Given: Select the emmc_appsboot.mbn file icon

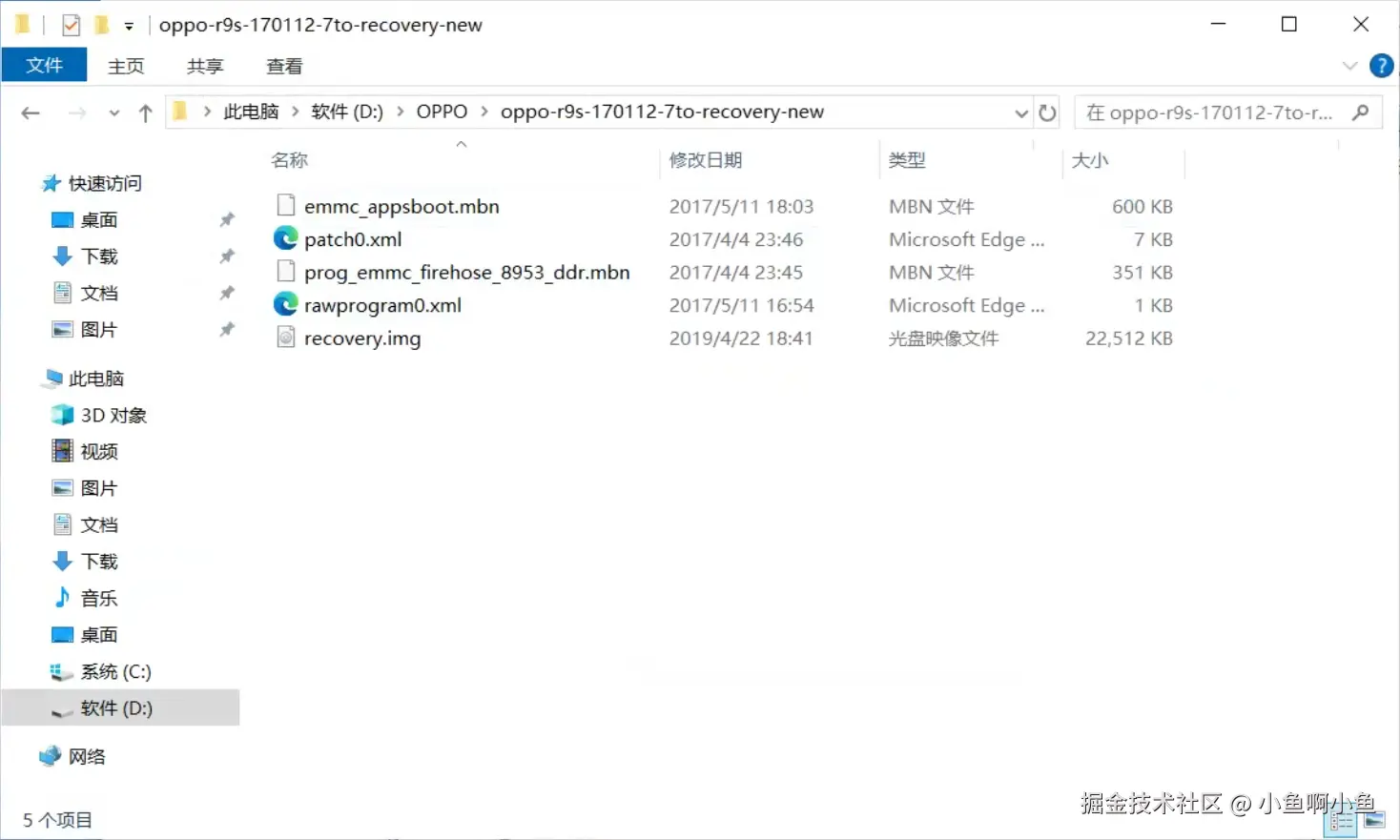Looking at the screenshot, I should [285, 205].
